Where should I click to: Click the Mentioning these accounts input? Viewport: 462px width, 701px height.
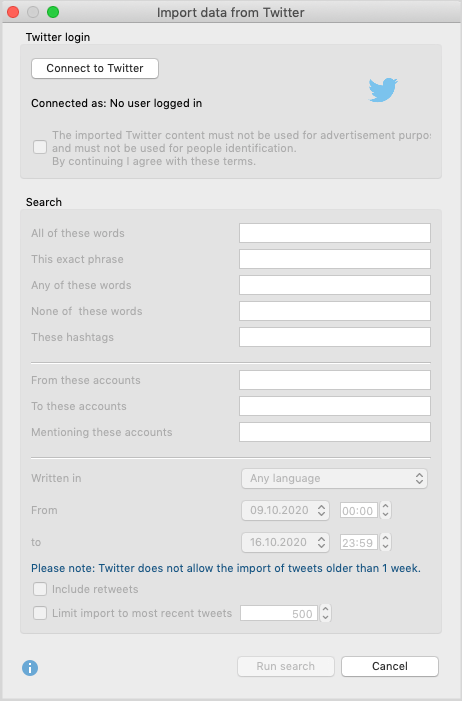335,432
